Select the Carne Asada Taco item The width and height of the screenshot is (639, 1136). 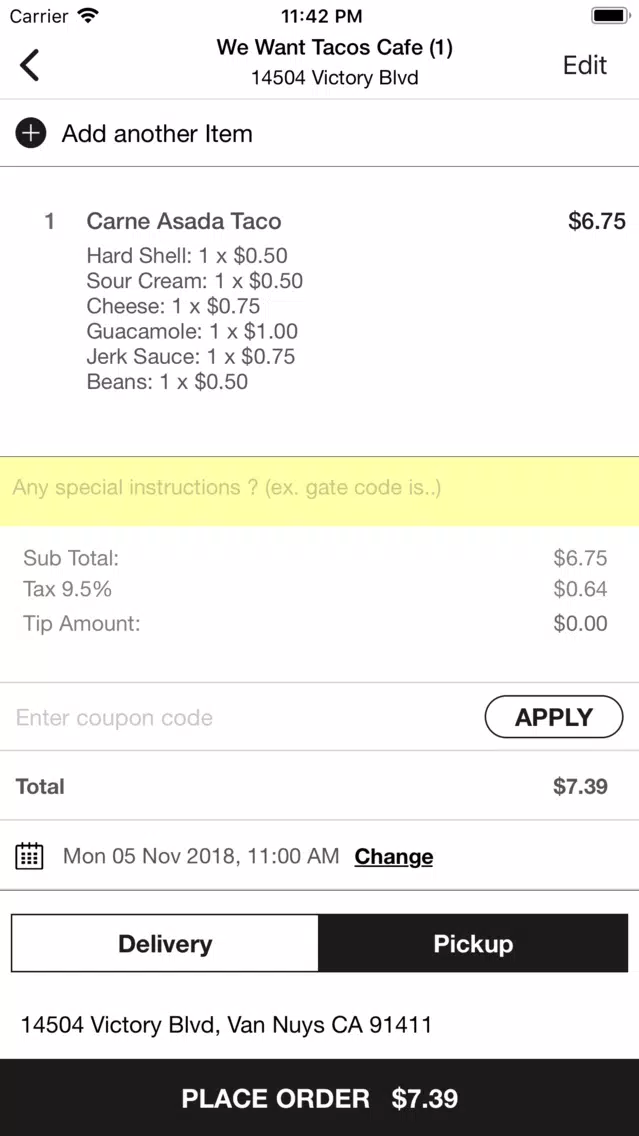(x=183, y=221)
